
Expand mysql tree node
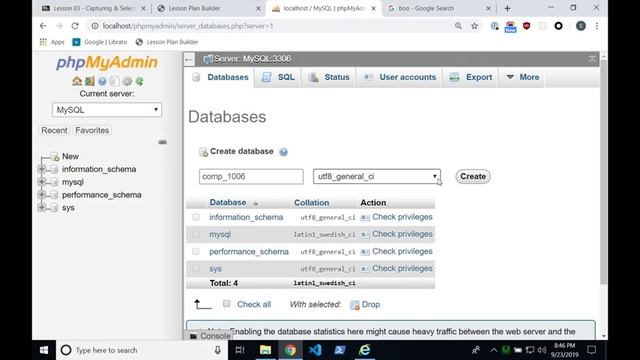point(42,182)
